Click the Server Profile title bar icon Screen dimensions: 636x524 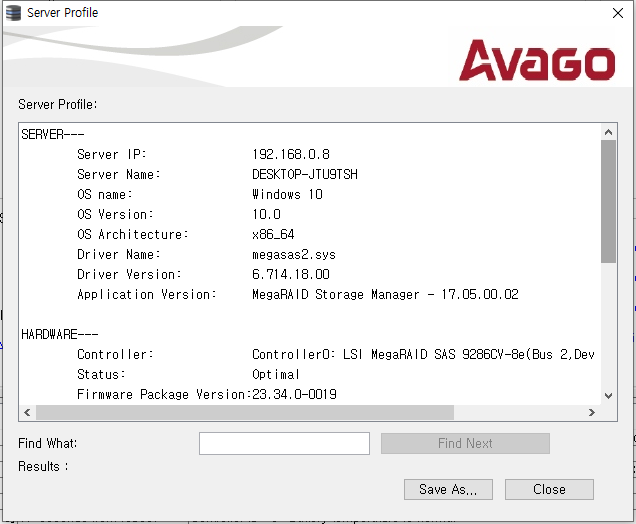click(x=13, y=13)
